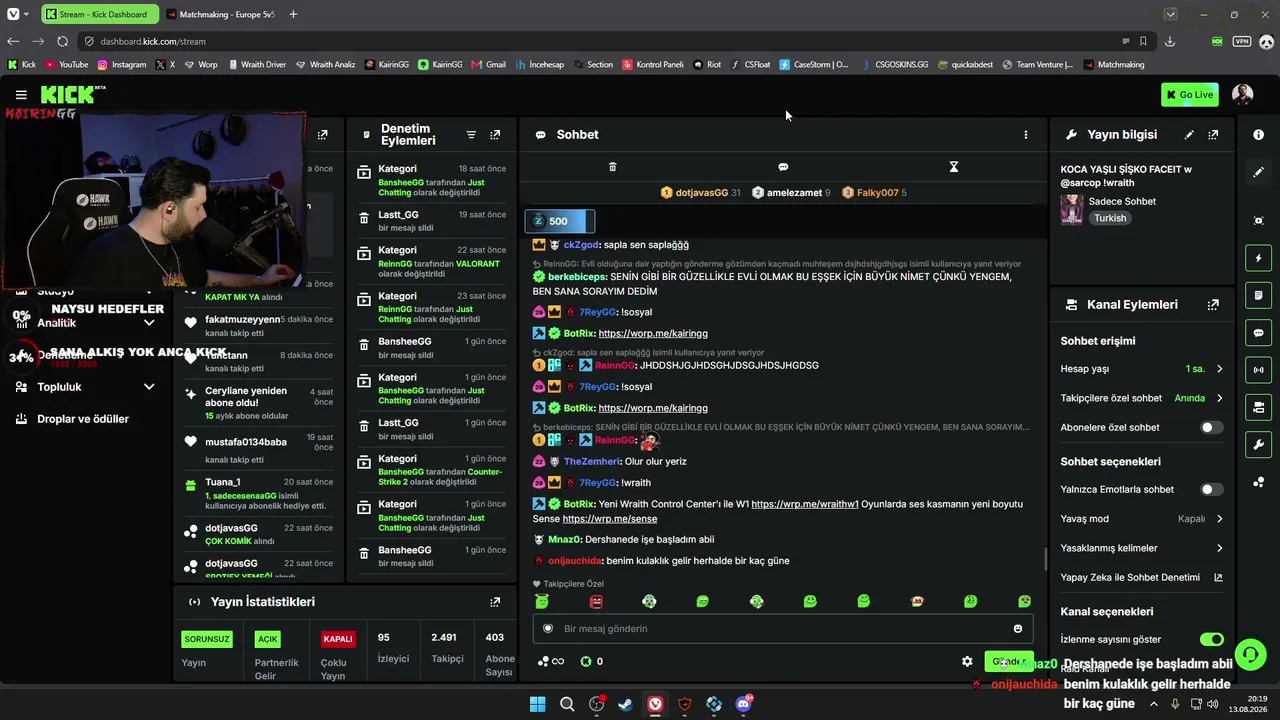This screenshot has width=1280, height=720.
Task: Pick the red angry emote
Action: pos(596,602)
